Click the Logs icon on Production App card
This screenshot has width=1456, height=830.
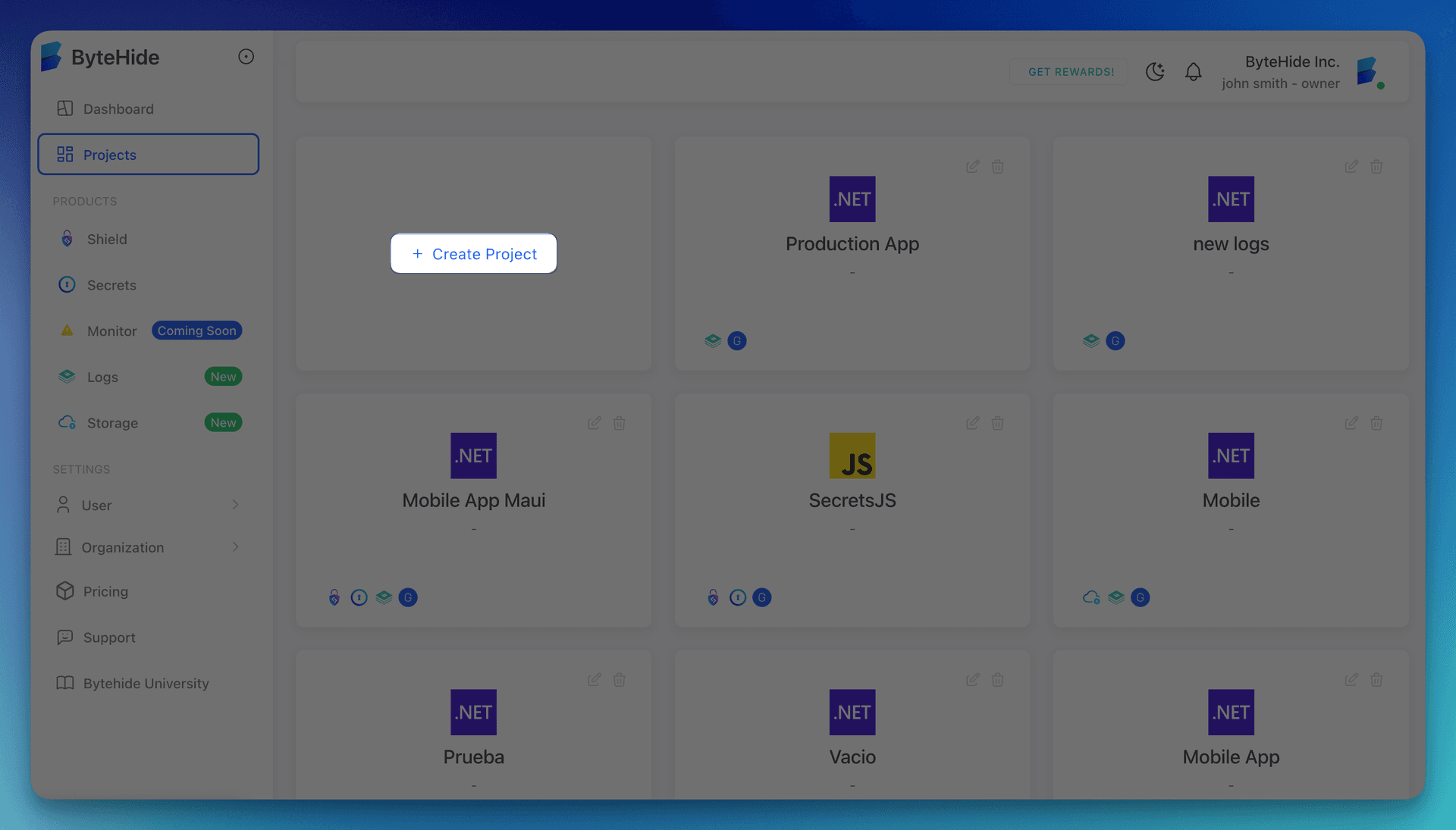coord(712,340)
